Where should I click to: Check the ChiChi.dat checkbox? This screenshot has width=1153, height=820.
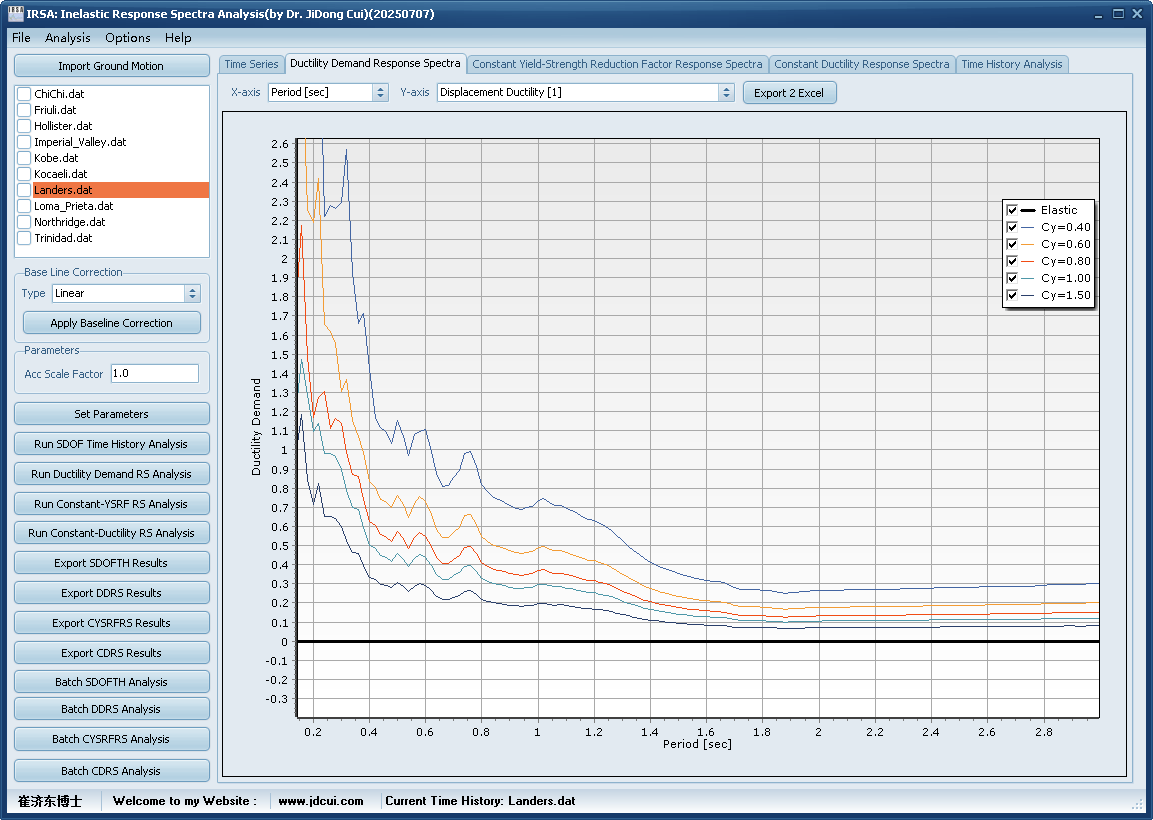click(25, 94)
